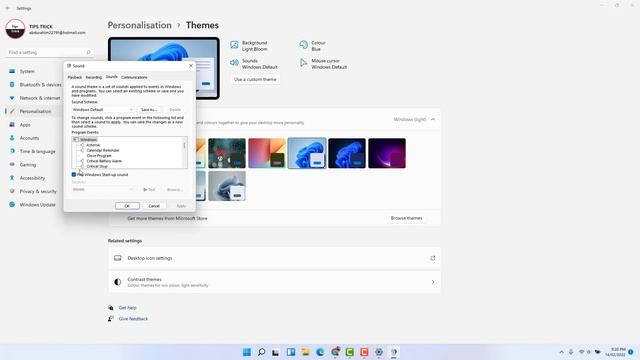
Task: Open Give feedback link
Action: (x=133, y=319)
